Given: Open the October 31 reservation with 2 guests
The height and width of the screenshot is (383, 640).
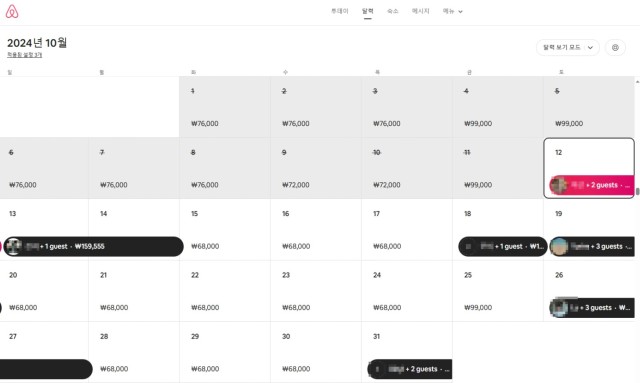Looking at the screenshot, I should coord(410,369).
